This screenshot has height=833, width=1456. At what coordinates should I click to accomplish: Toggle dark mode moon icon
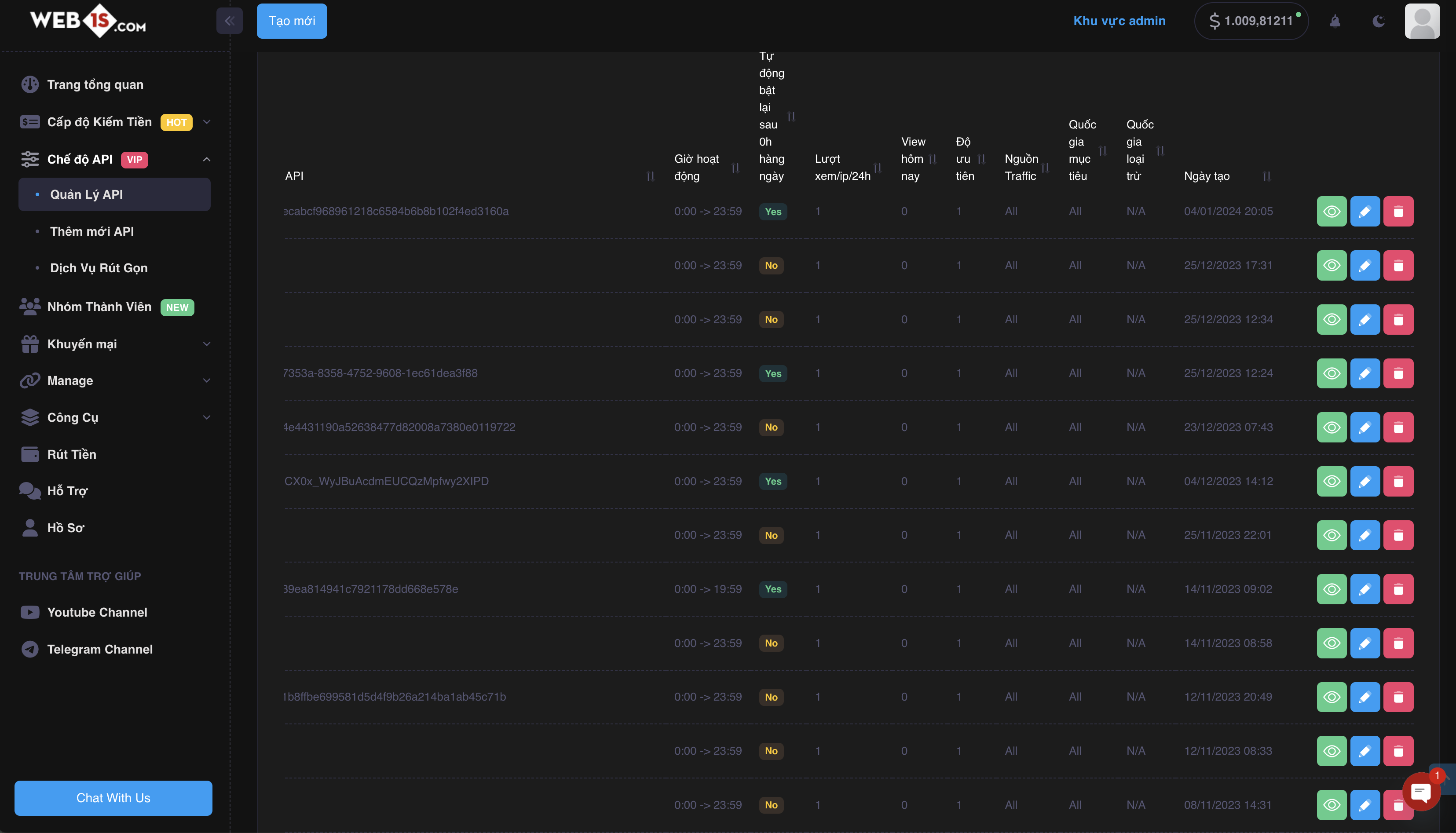point(1378,21)
